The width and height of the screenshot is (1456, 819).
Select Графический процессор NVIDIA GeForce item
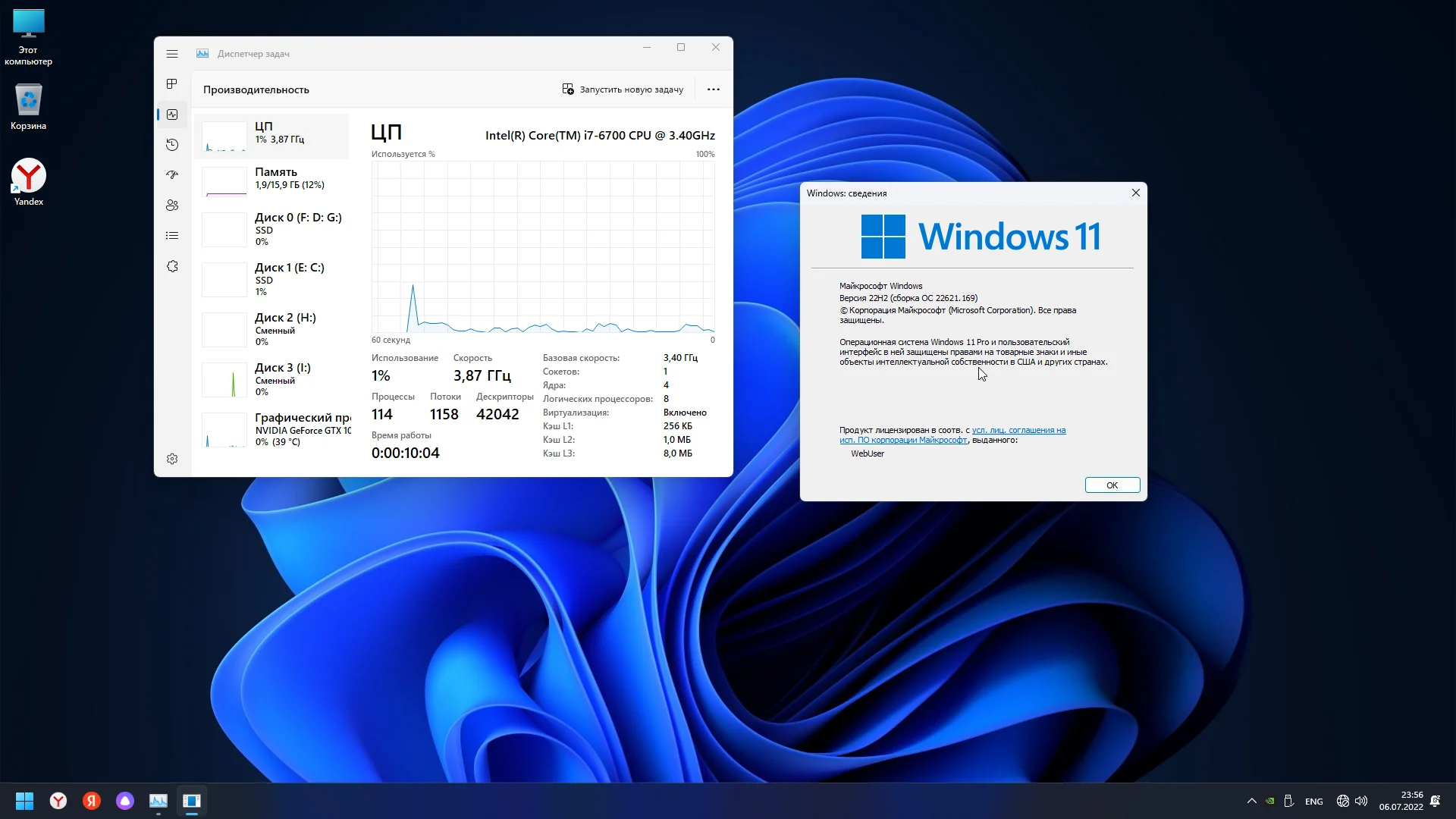point(273,429)
